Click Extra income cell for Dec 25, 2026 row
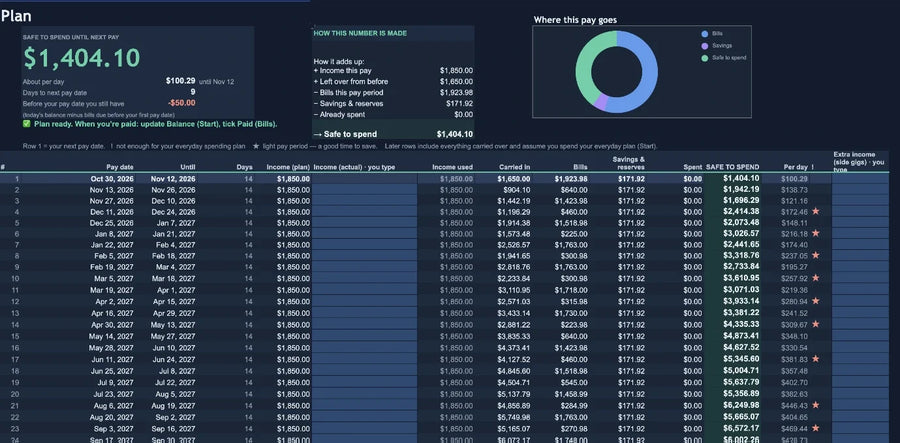 pos(860,223)
